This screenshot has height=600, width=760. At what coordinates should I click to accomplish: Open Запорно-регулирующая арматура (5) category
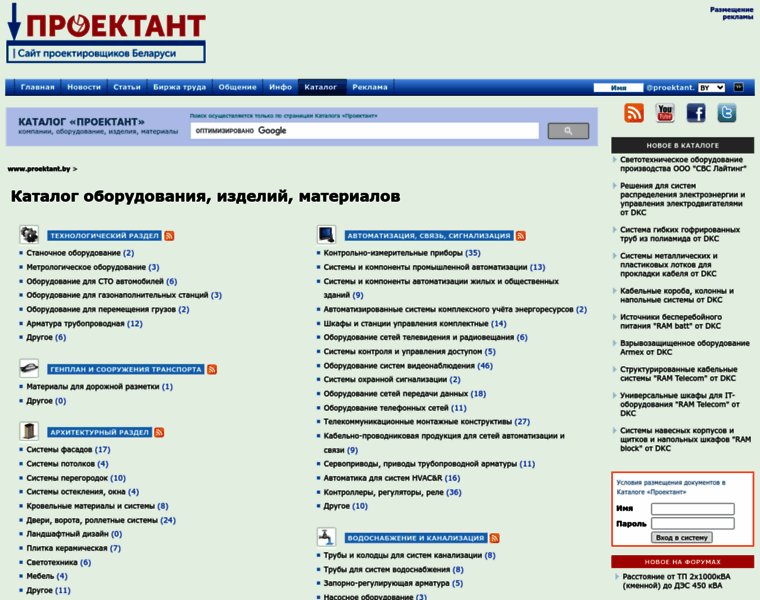point(393,584)
